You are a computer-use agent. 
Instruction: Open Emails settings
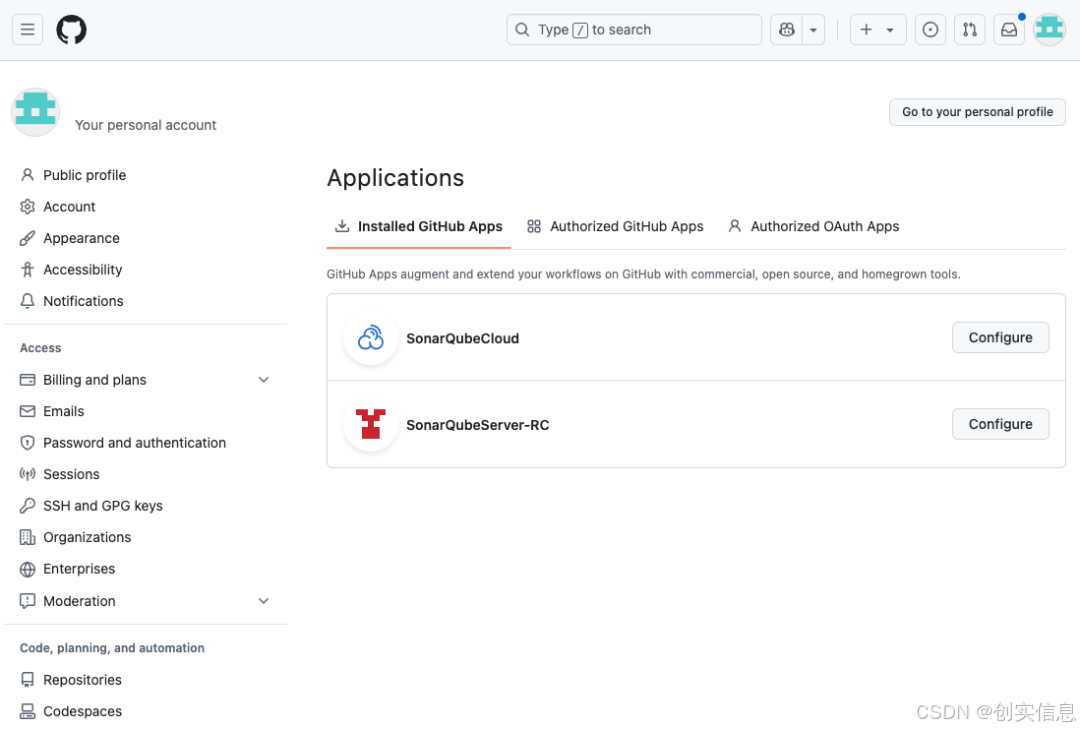coord(63,411)
